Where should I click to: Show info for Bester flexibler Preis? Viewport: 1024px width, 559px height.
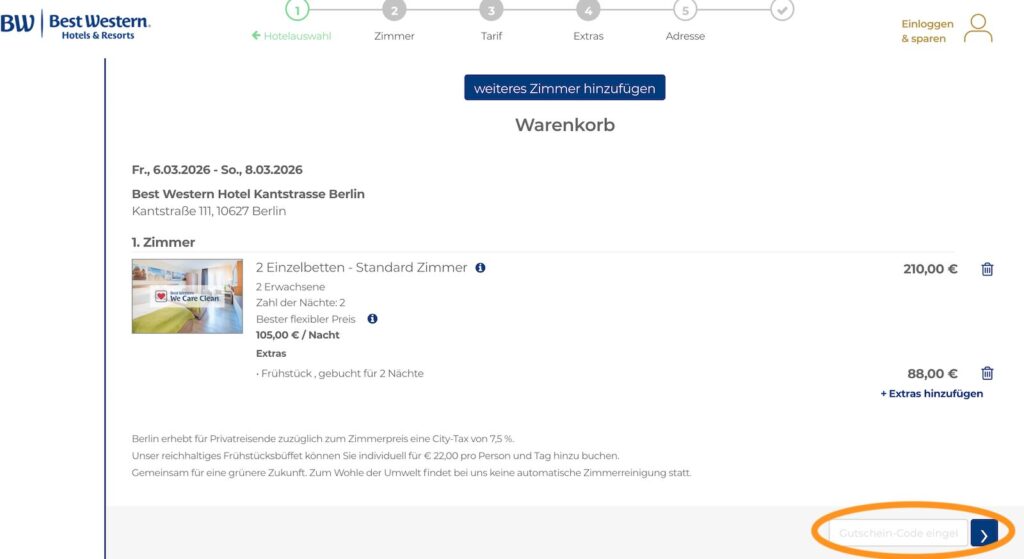(372, 319)
